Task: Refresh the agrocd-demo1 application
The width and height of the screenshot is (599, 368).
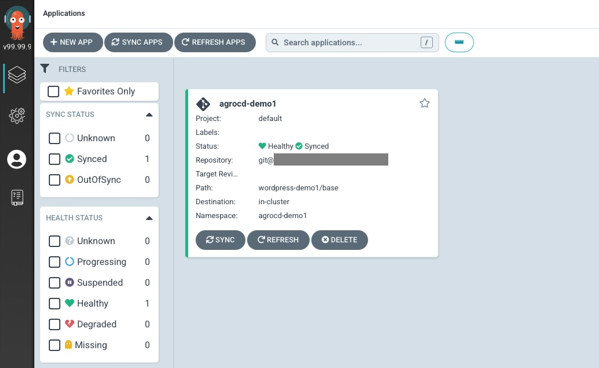Action: [x=278, y=240]
